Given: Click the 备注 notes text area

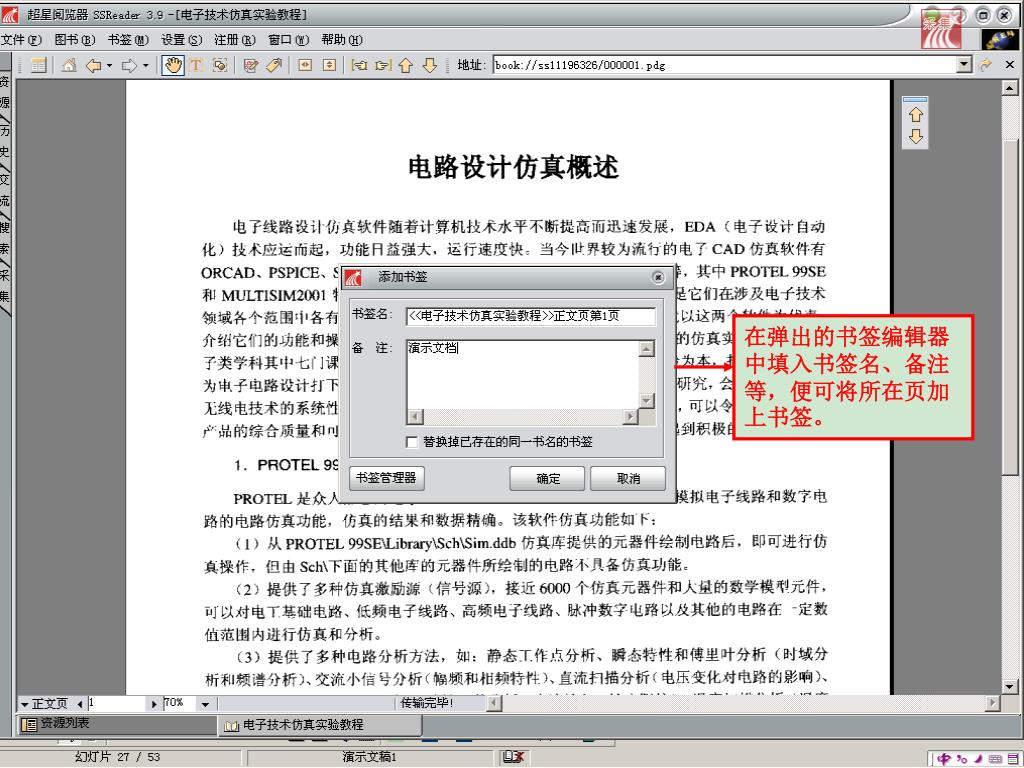Looking at the screenshot, I should click(522, 374).
